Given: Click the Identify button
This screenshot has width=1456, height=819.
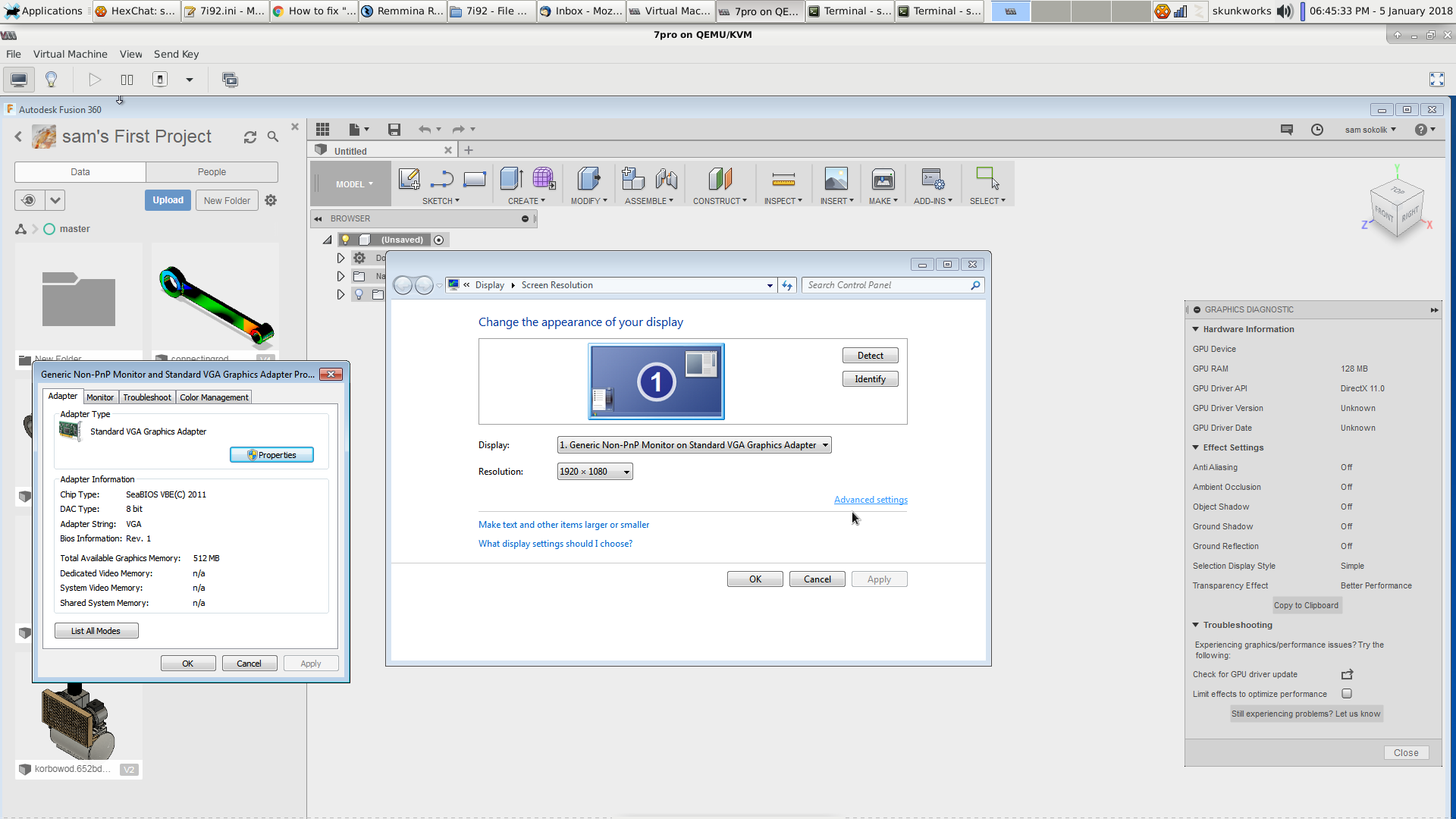Looking at the screenshot, I should click(x=870, y=379).
